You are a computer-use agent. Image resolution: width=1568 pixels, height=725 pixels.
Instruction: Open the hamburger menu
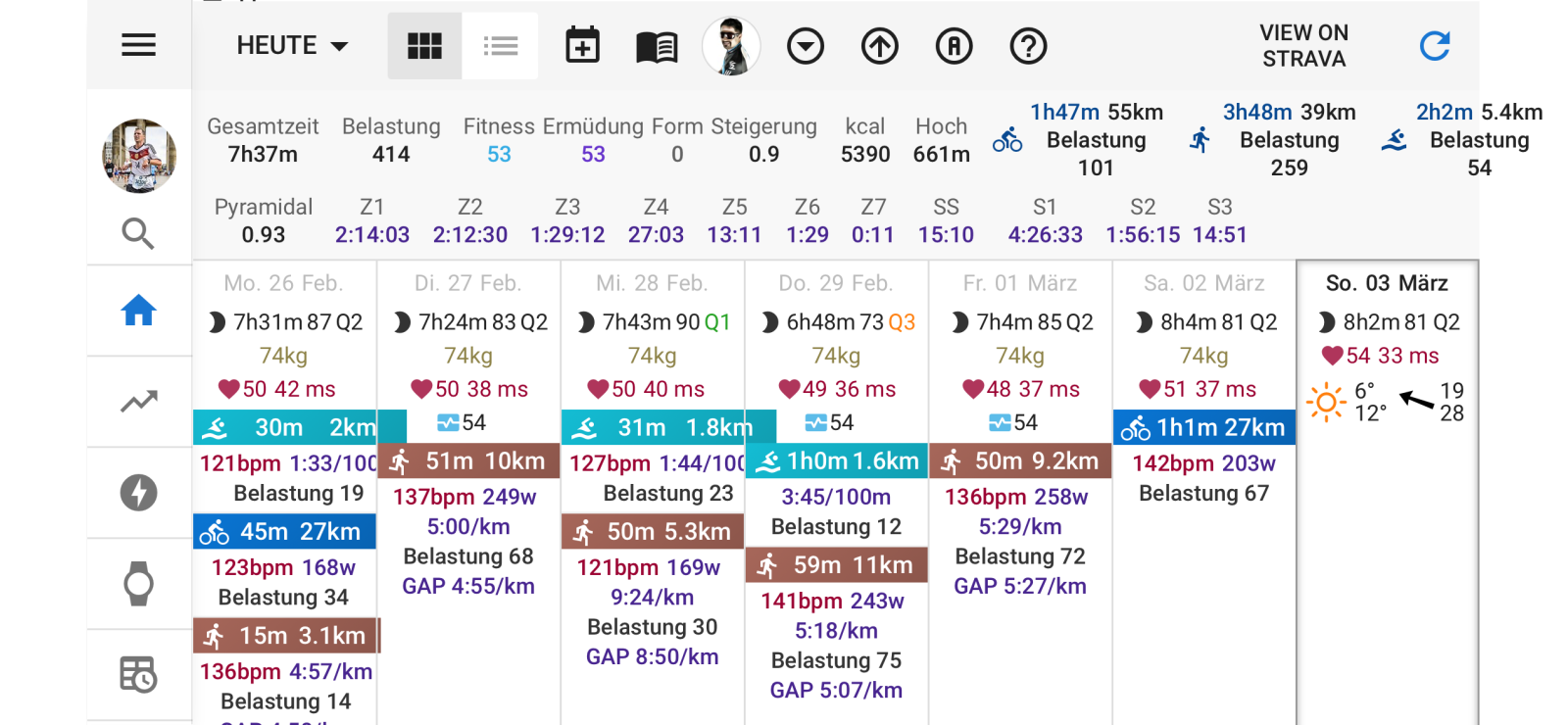point(138,45)
